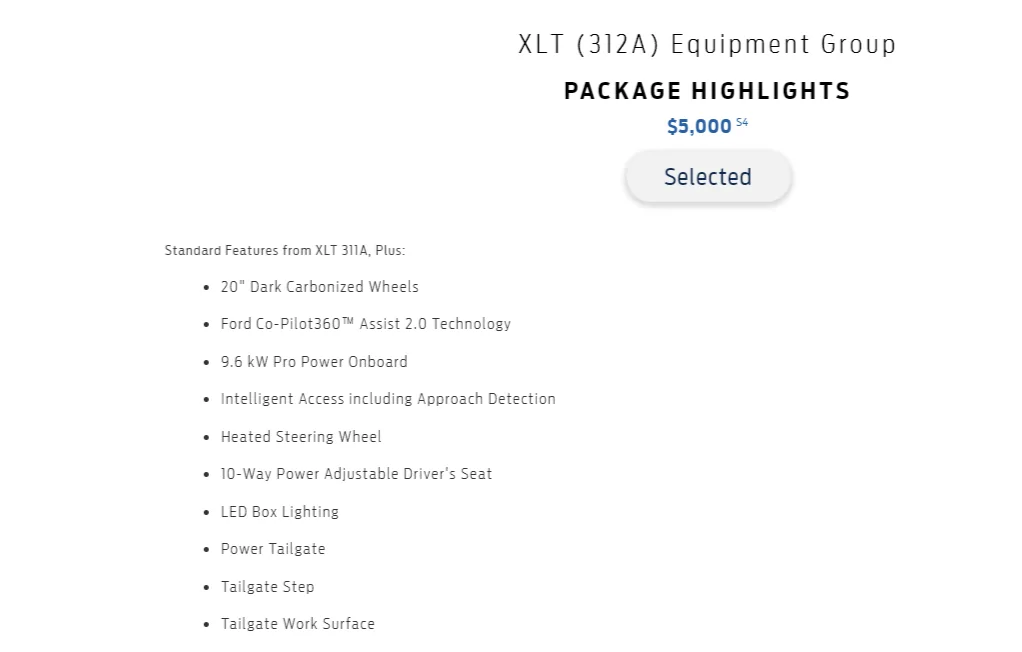
Task: Click Ford Co-Pilot360 Assist 2.0 Technology item
Action: 366,324
